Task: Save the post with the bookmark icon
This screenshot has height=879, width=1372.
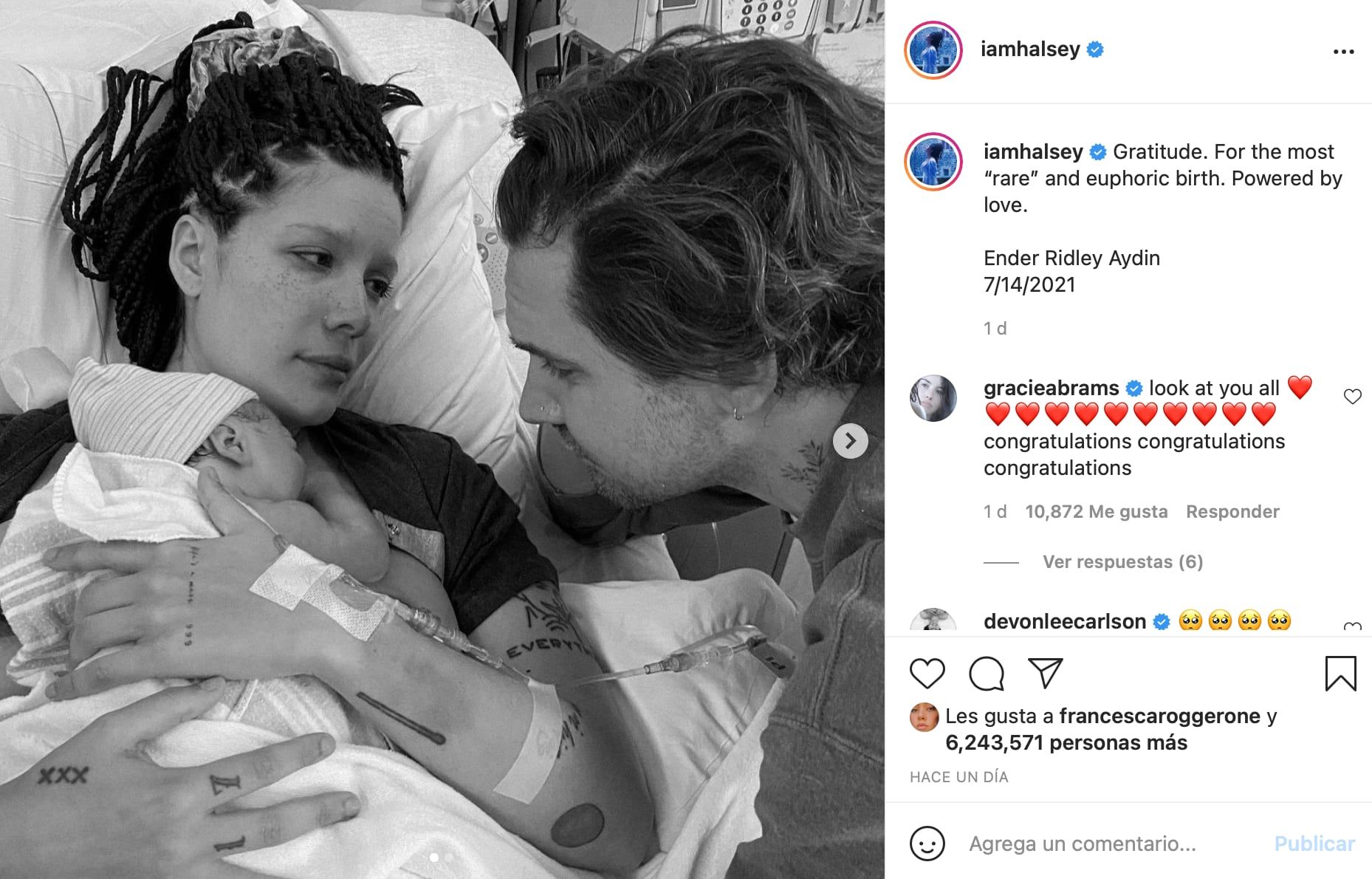Action: coord(1340,673)
